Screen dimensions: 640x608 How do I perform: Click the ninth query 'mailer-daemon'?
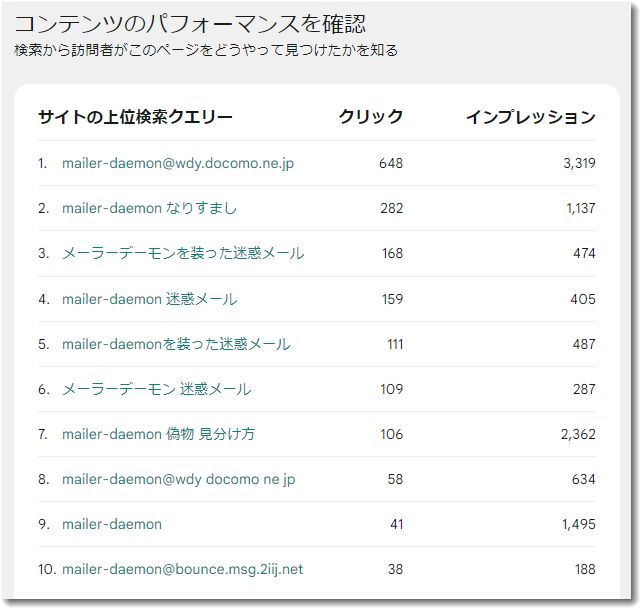click(111, 524)
